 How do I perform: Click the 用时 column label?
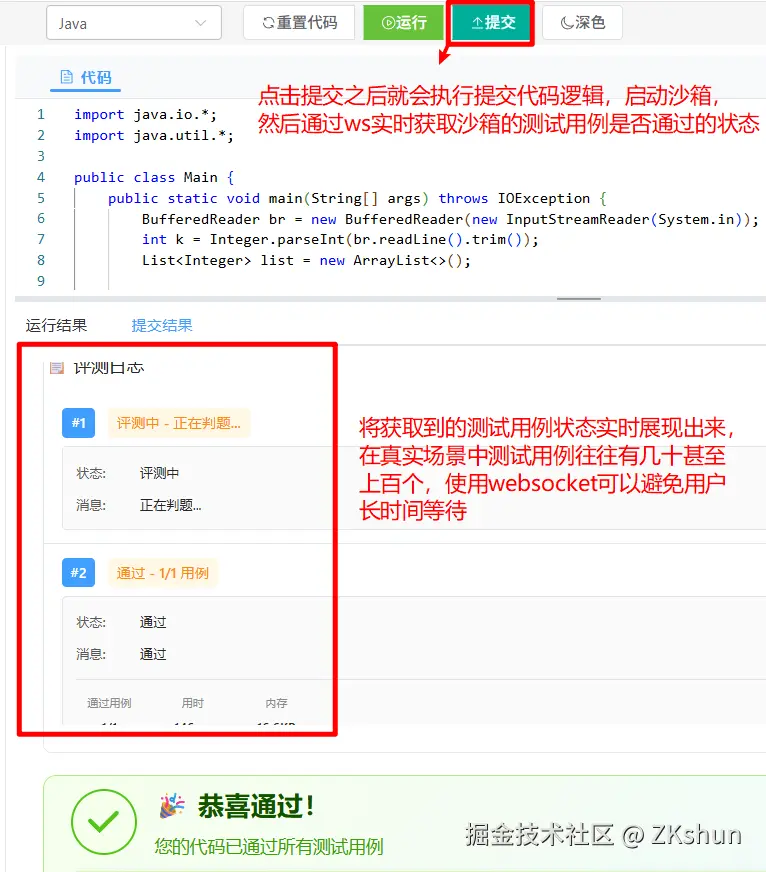192,703
